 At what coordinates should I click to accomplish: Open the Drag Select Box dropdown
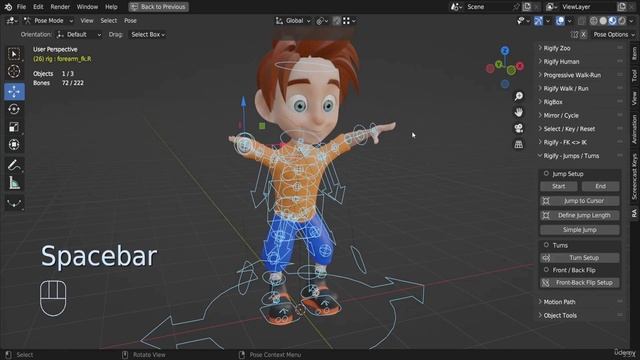[148, 35]
